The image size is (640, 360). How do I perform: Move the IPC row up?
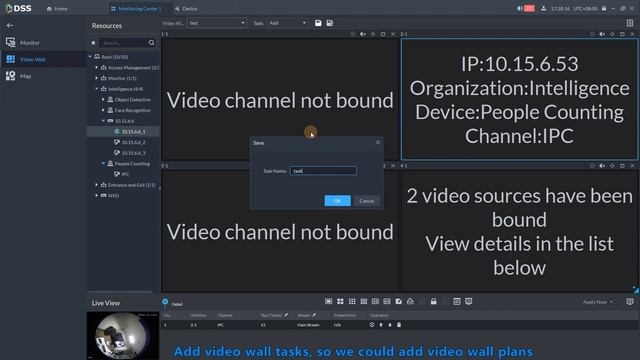coord(381,325)
